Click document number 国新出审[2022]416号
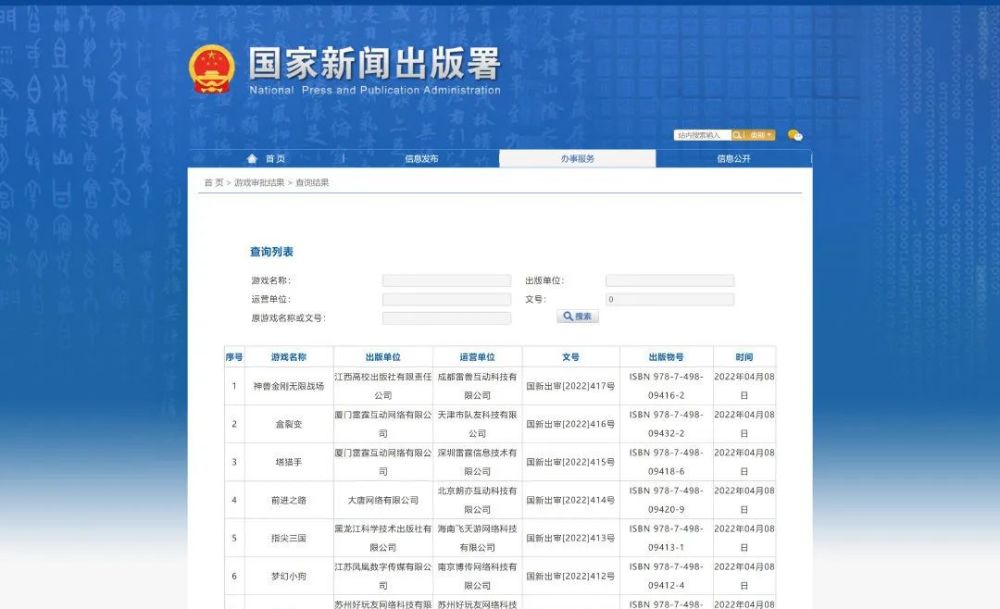This screenshot has width=1000, height=609. coord(571,424)
